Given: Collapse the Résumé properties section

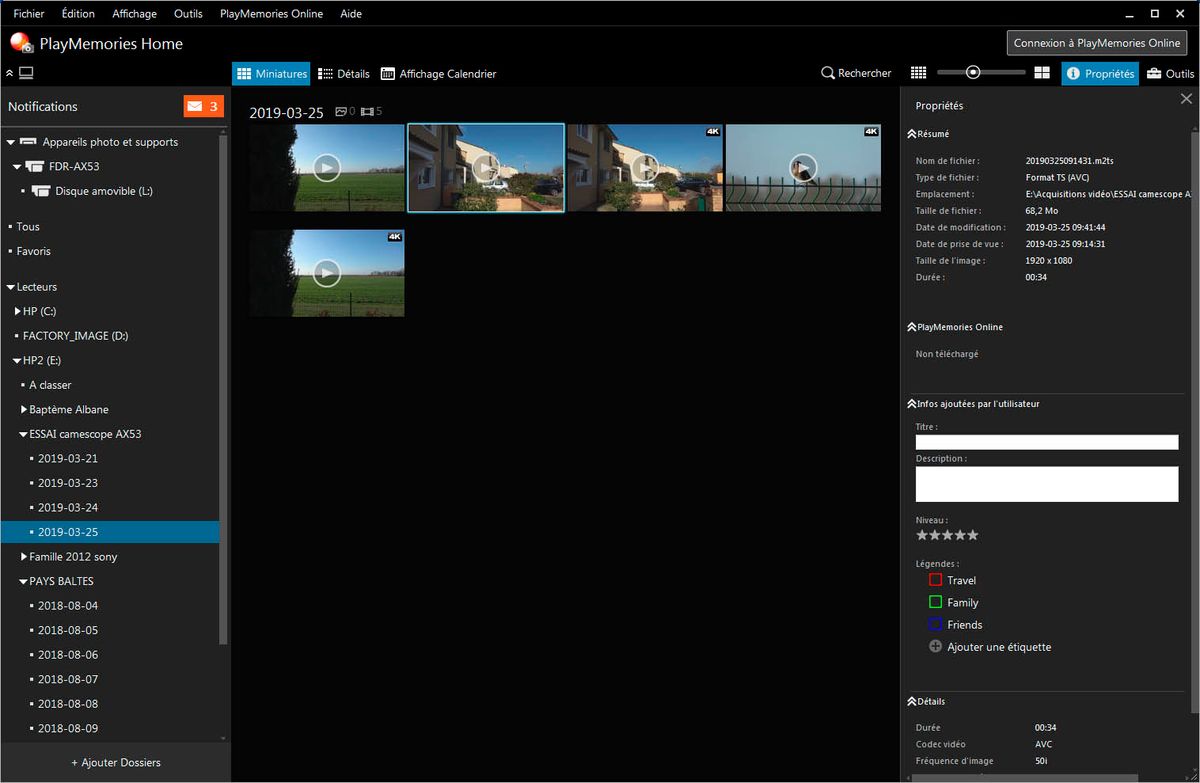Looking at the screenshot, I should coord(911,133).
